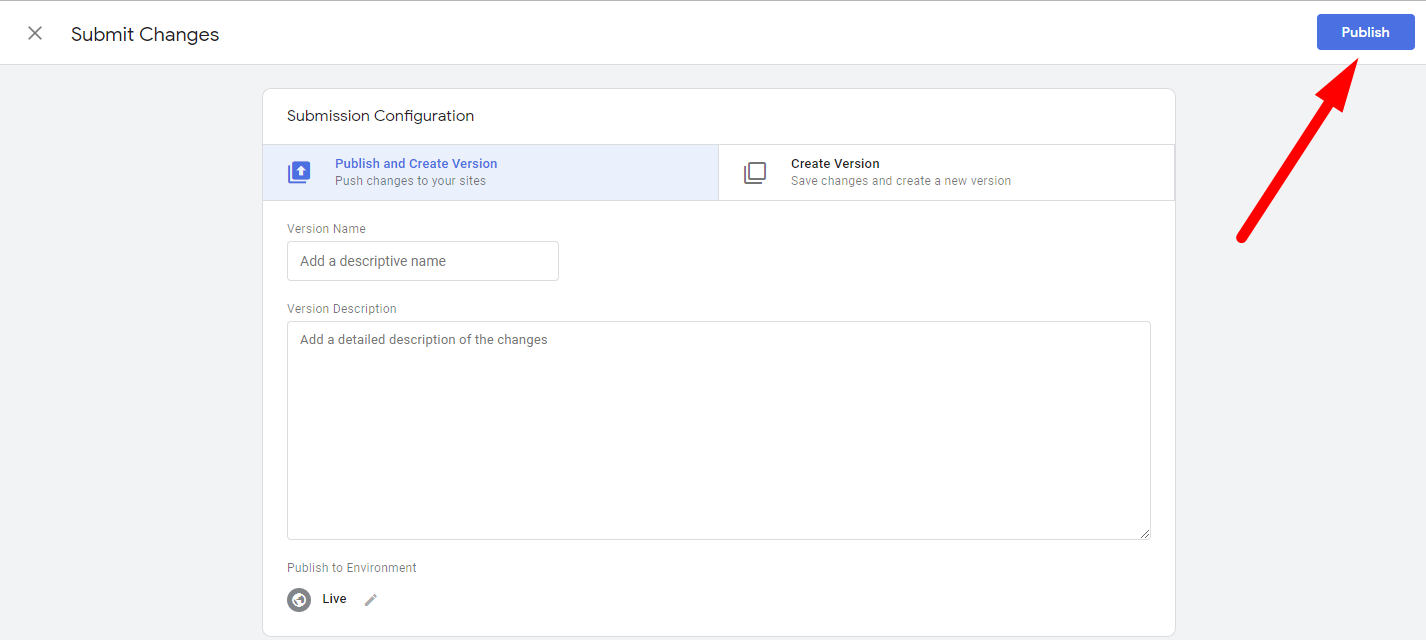Select the Publish and Create Version tab label

pos(416,163)
